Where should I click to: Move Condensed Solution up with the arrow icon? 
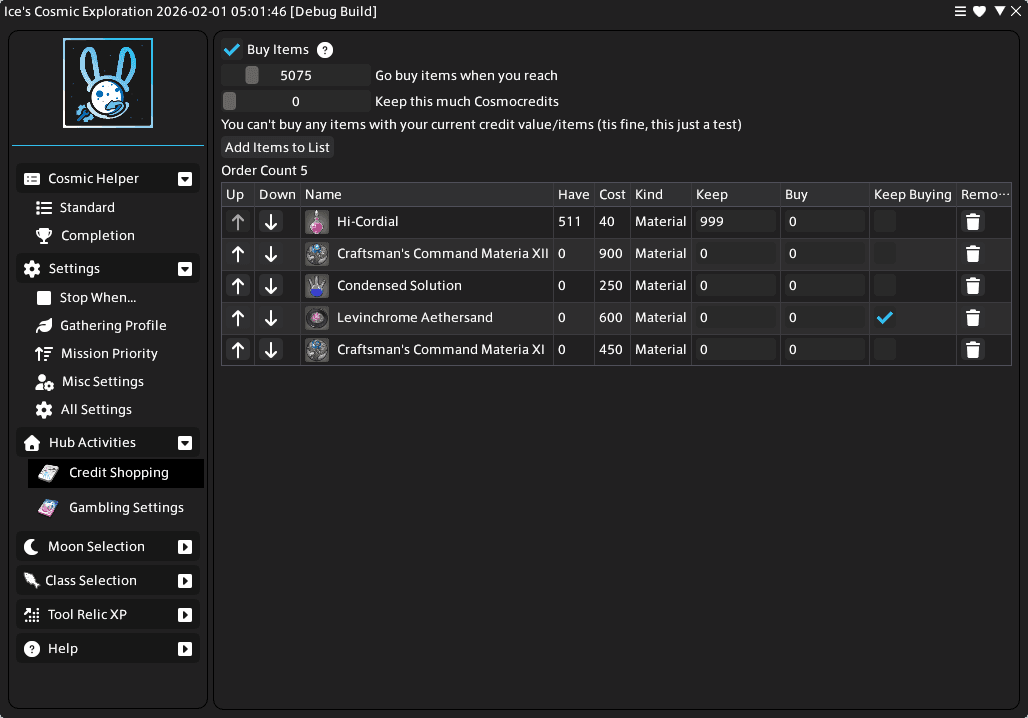pyautogui.click(x=237, y=285)
